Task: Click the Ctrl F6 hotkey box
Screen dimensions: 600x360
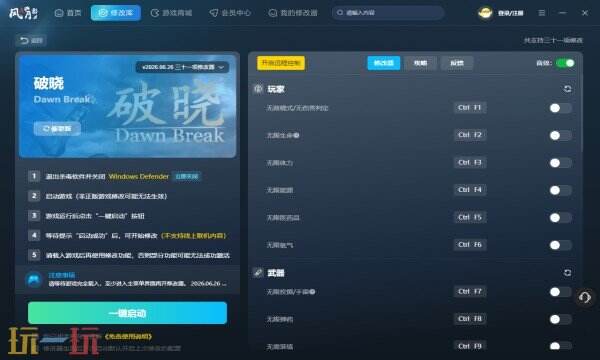Action: click(470, 245)
